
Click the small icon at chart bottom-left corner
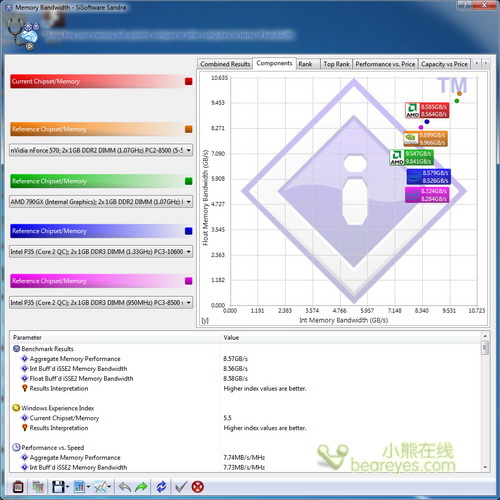(205, 320)
